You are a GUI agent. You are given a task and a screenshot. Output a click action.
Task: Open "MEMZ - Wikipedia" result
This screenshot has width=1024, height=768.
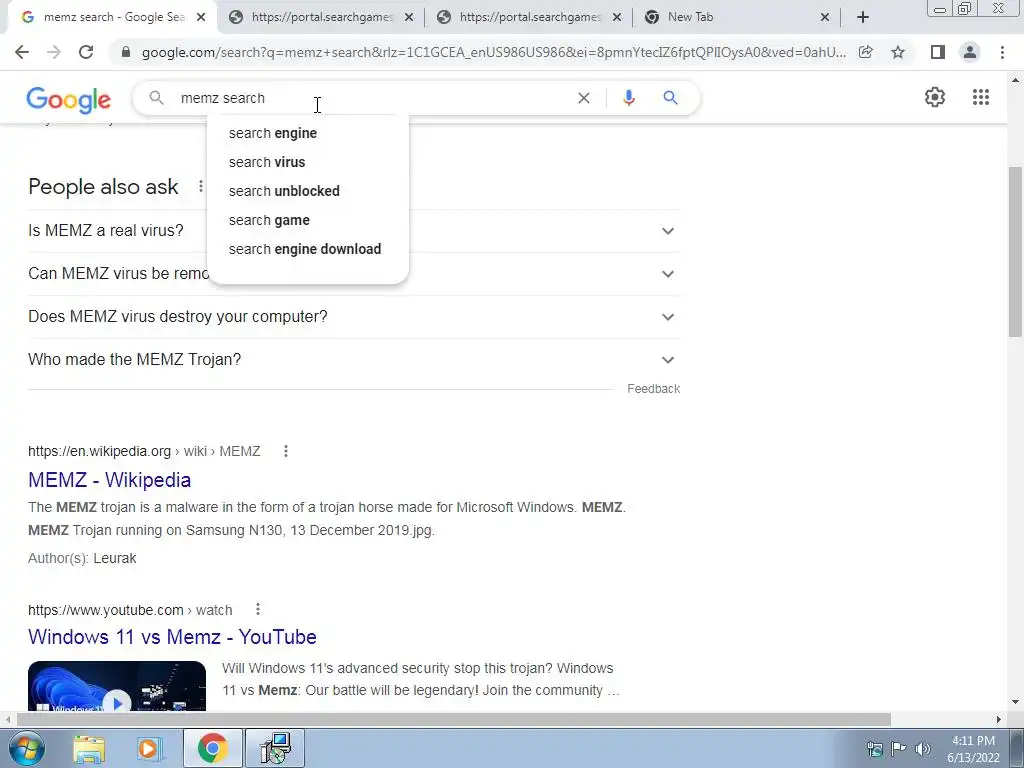(110, 480)
